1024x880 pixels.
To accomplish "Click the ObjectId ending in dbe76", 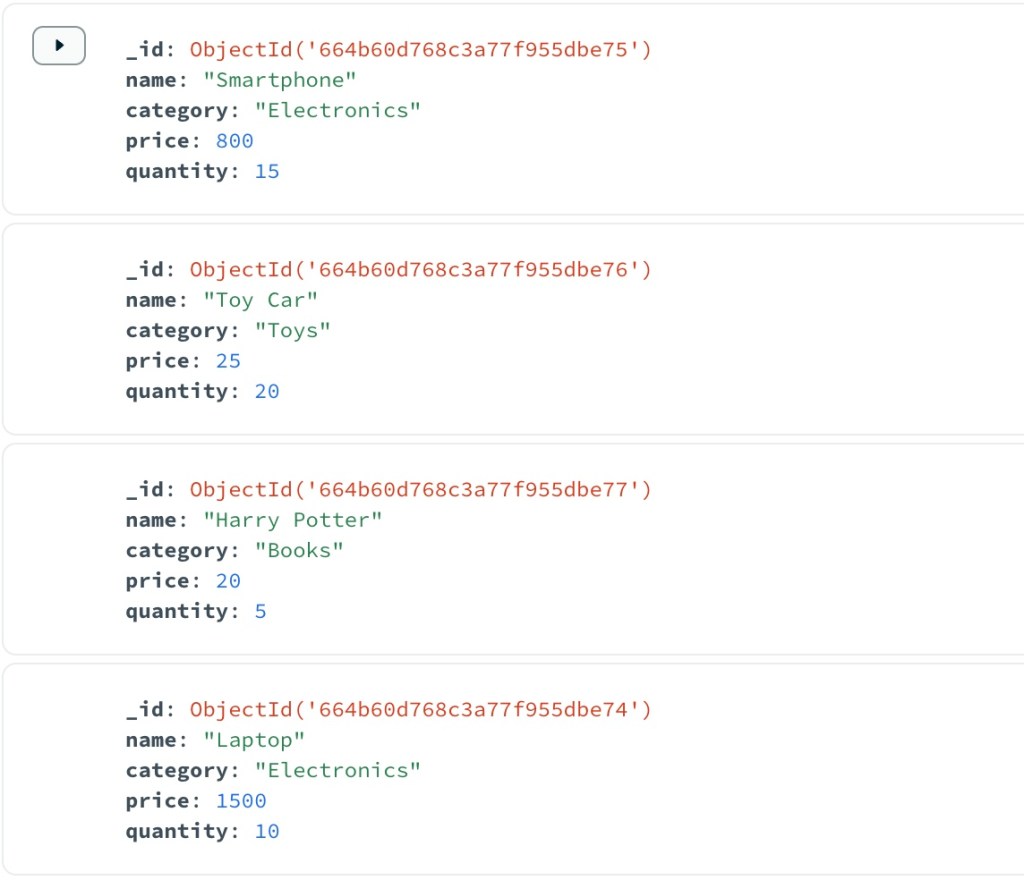I will click(420, 270).
